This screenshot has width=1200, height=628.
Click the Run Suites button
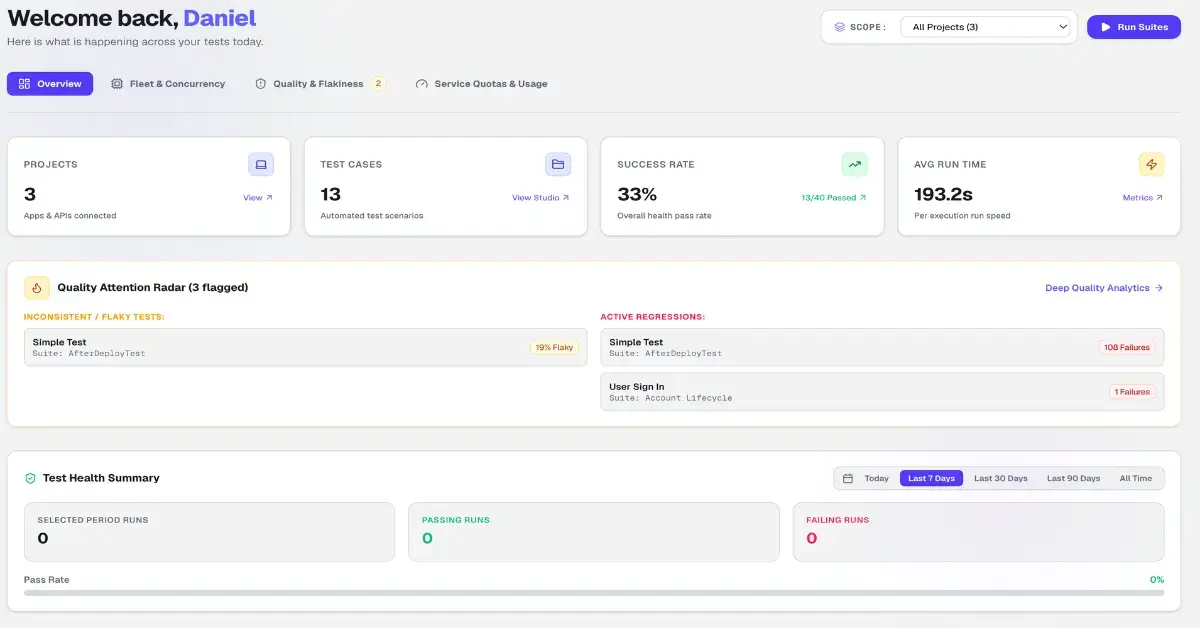(x=1134, y=27)
